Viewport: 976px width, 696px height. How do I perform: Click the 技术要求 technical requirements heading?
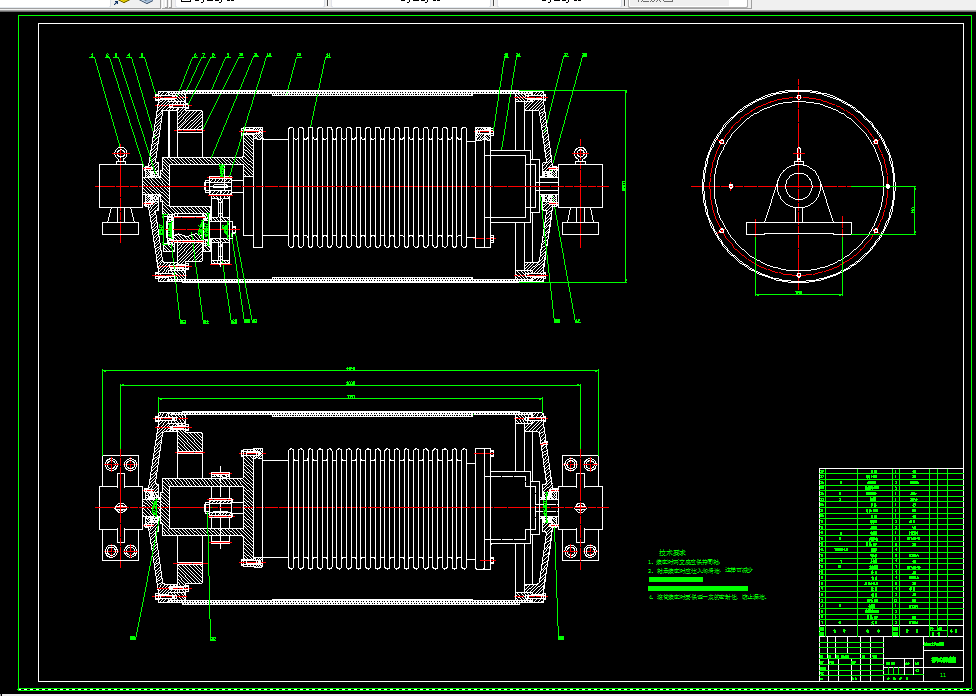(672, 553)
